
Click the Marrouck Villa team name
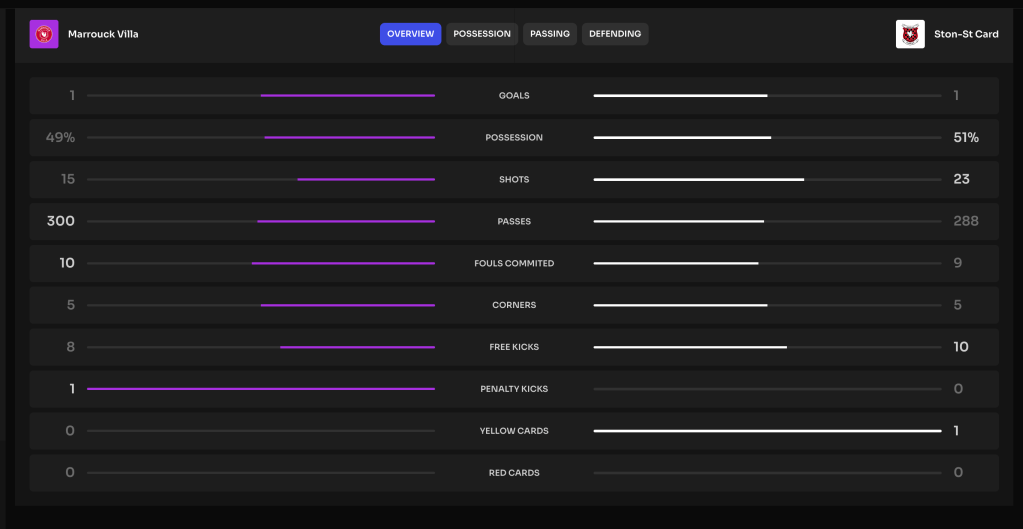tap(103, 34)
